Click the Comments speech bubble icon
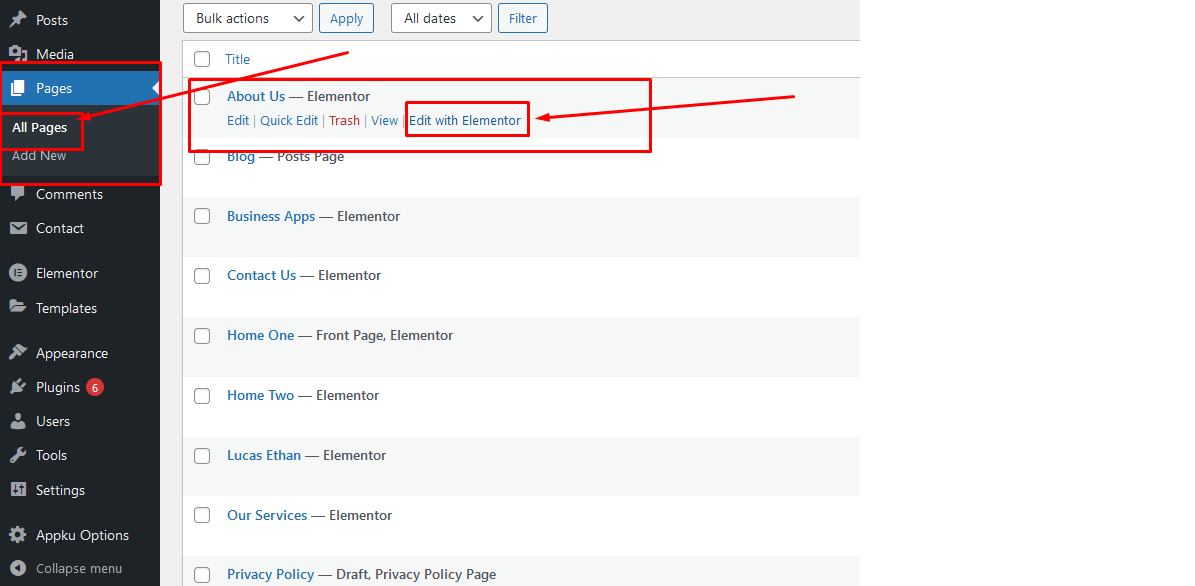 18,194
